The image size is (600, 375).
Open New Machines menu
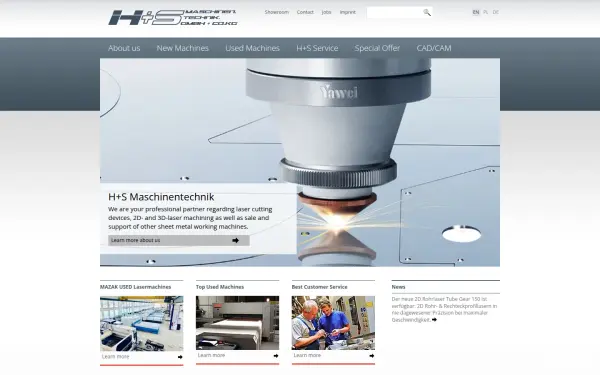[183, 48]
